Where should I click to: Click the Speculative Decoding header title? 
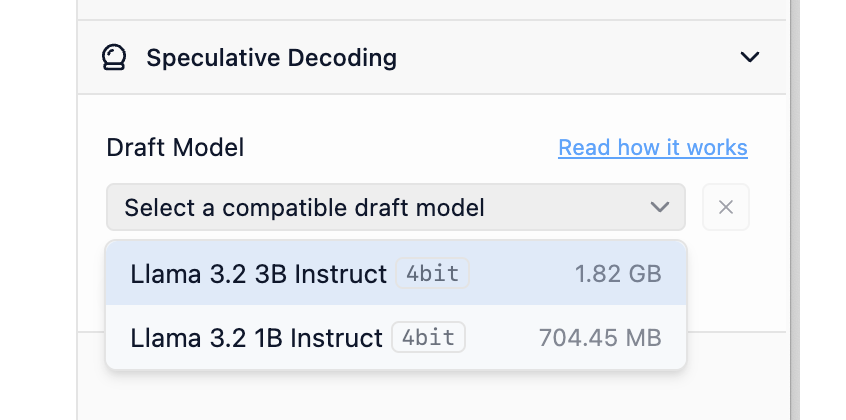coord(271,58)
